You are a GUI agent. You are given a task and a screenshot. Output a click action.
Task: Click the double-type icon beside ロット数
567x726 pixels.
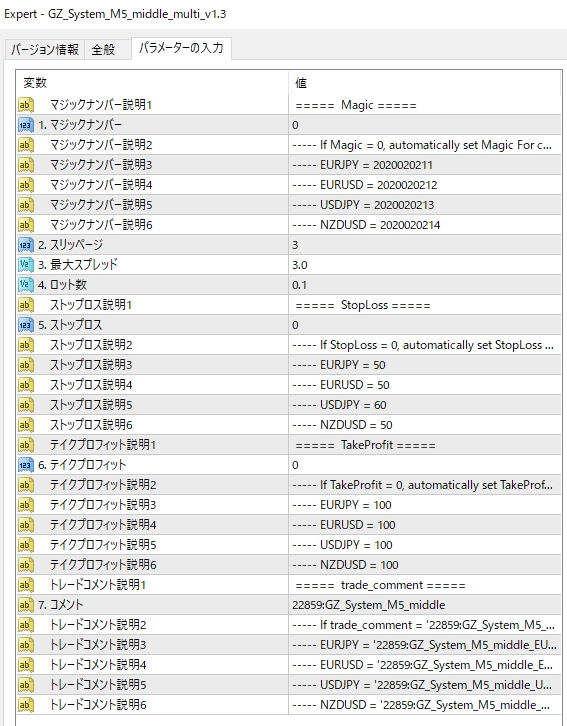coord(25,285)
